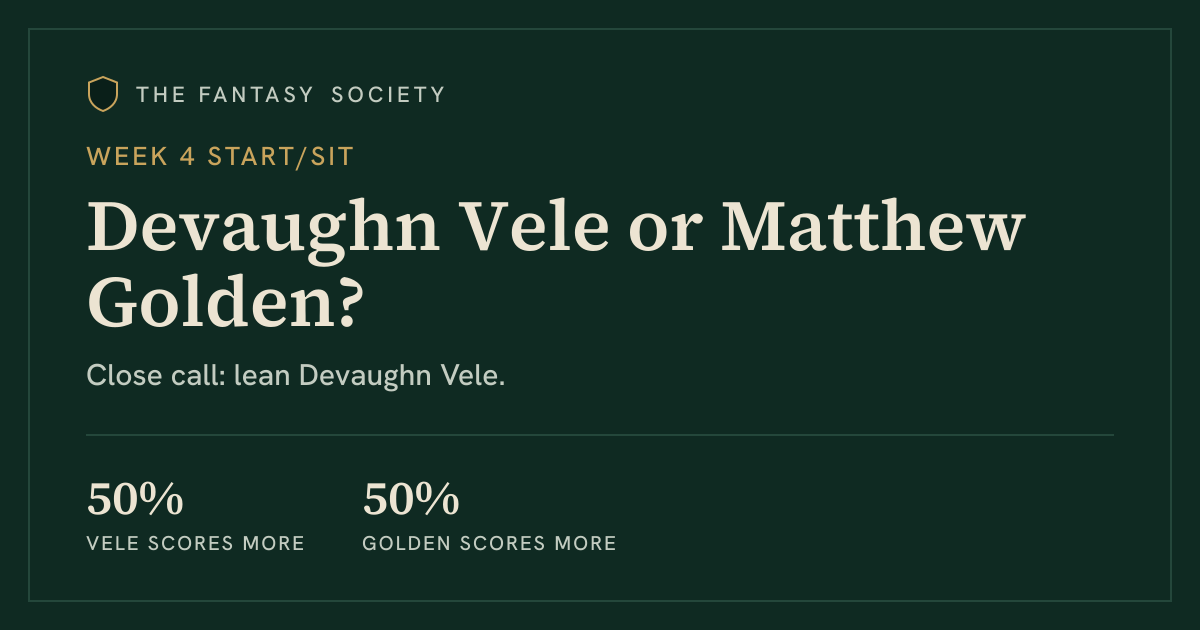Select the GOLDEN SCORES MORE label
1200x630 pixels.
pos(490,544)
